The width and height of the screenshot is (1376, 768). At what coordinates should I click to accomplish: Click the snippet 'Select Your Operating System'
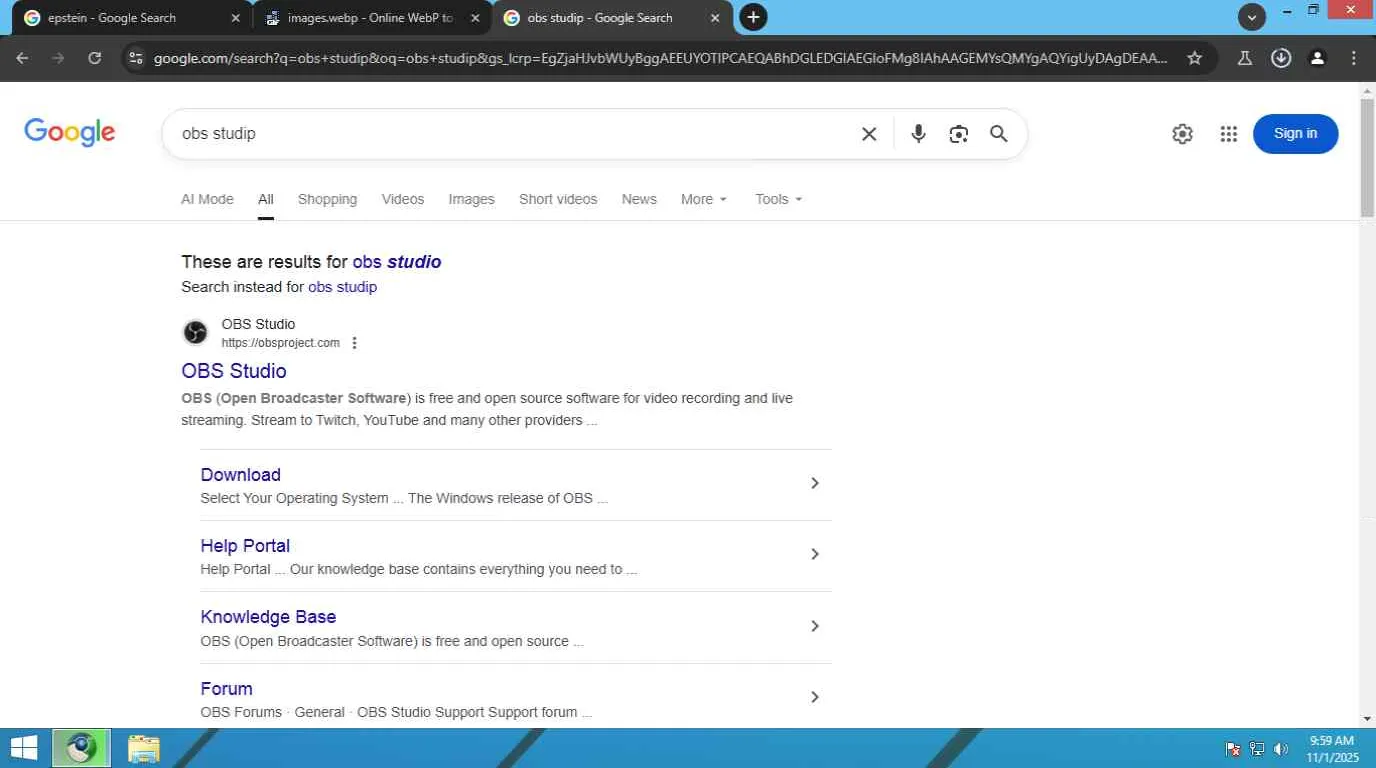click(294, 498)
